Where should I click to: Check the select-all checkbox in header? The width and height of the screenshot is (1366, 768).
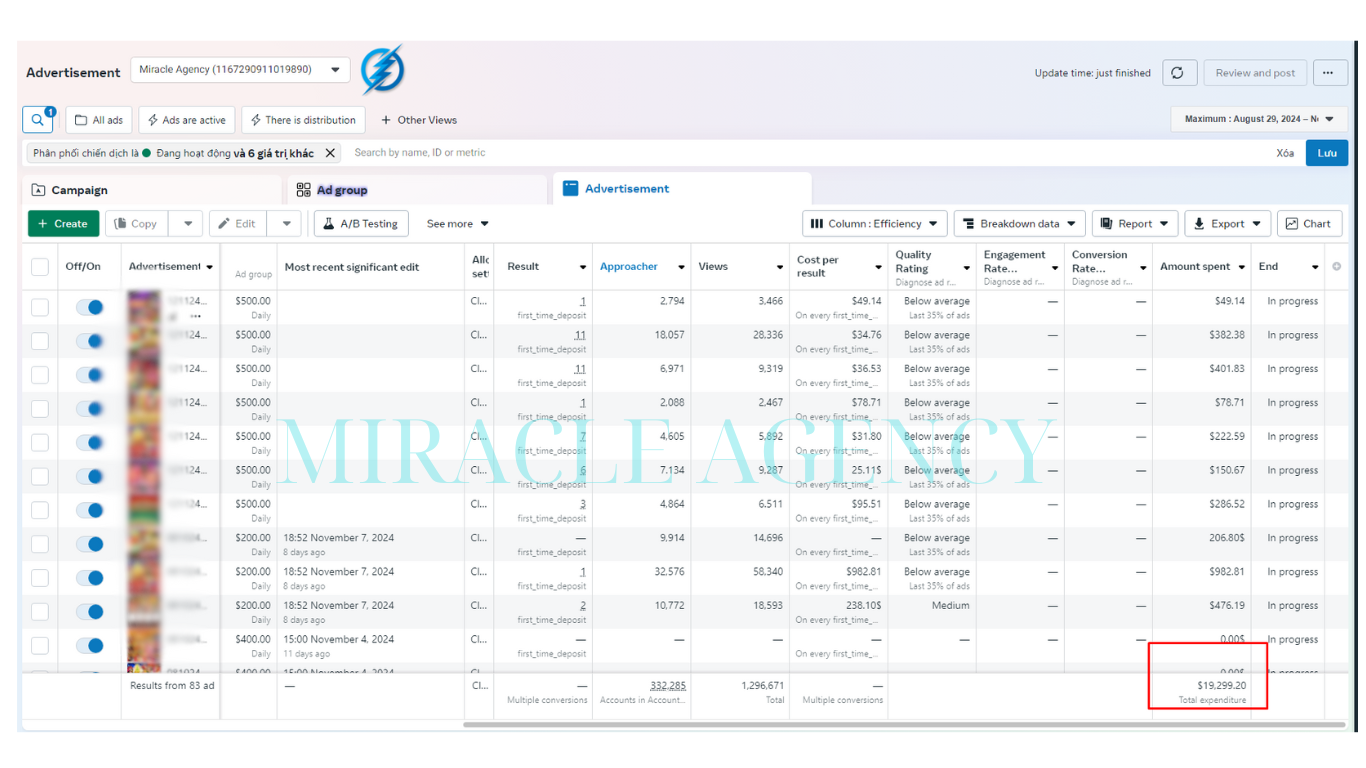tap(40, 267)
